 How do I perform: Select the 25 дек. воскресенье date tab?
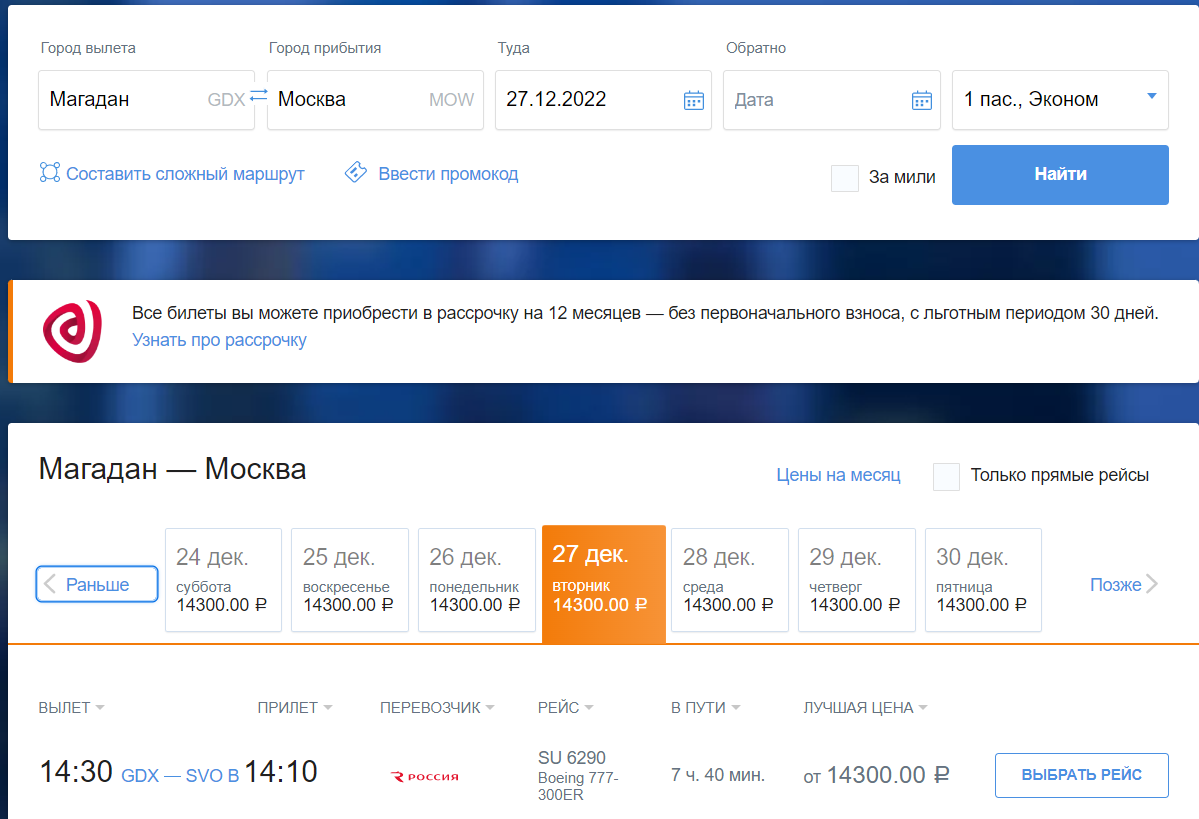pyautogui.click(x=349, y=580)
